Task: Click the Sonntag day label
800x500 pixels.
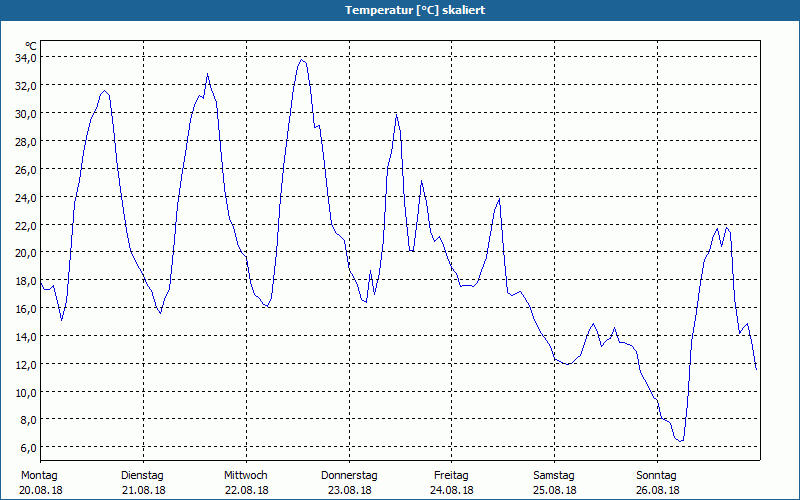Action: click(x=656, y=476)
